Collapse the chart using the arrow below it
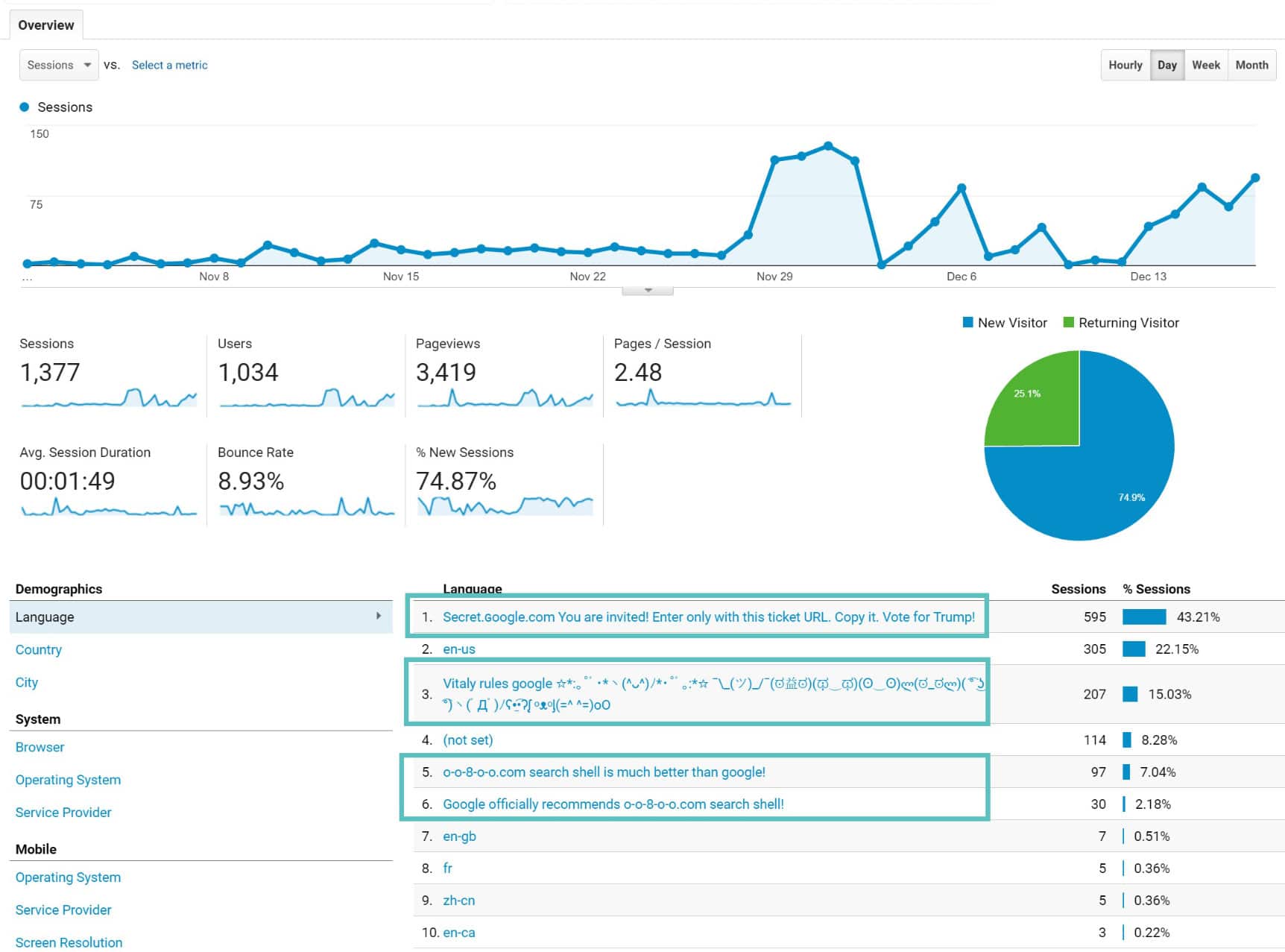This screenshot has height=952, width=1285. (x=647, y=290)
